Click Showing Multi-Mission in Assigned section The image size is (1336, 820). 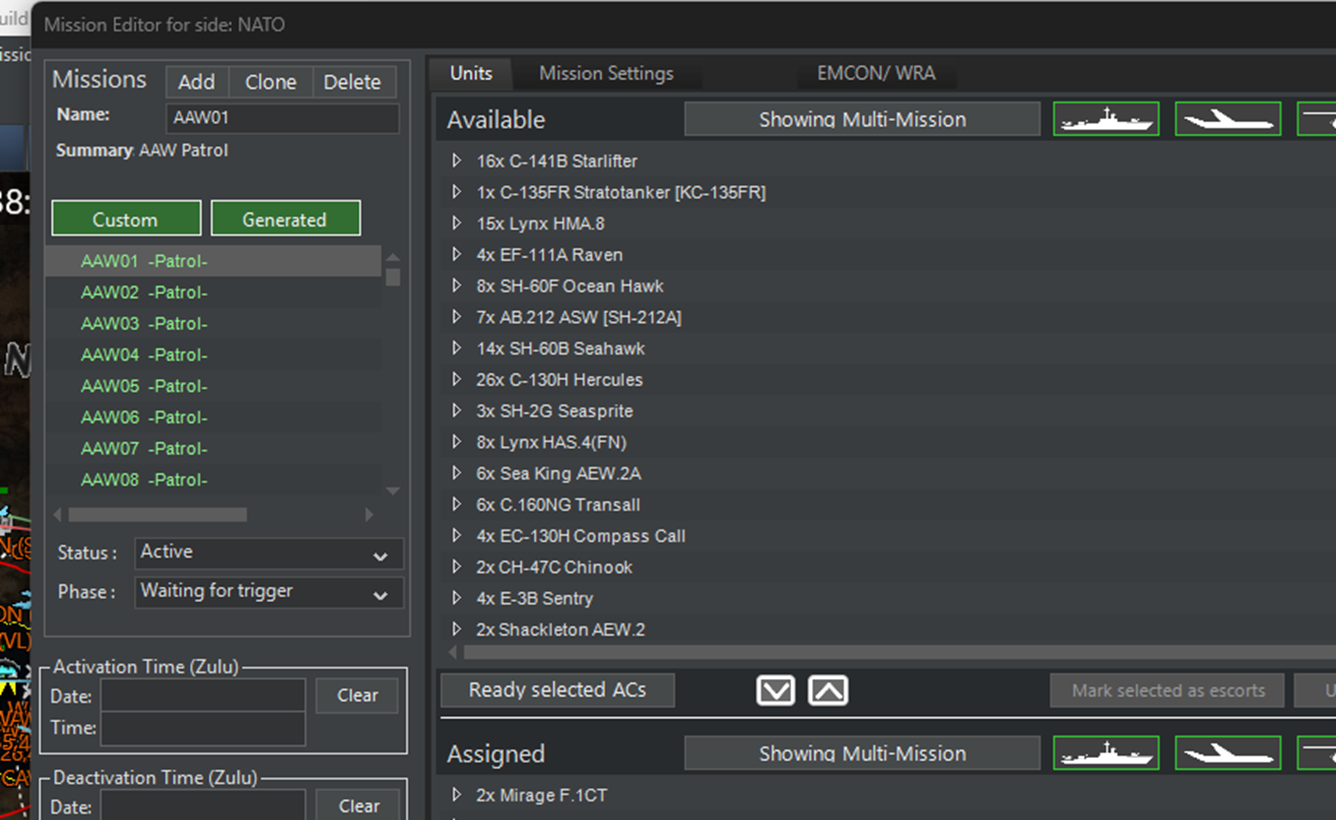(862, 753)
